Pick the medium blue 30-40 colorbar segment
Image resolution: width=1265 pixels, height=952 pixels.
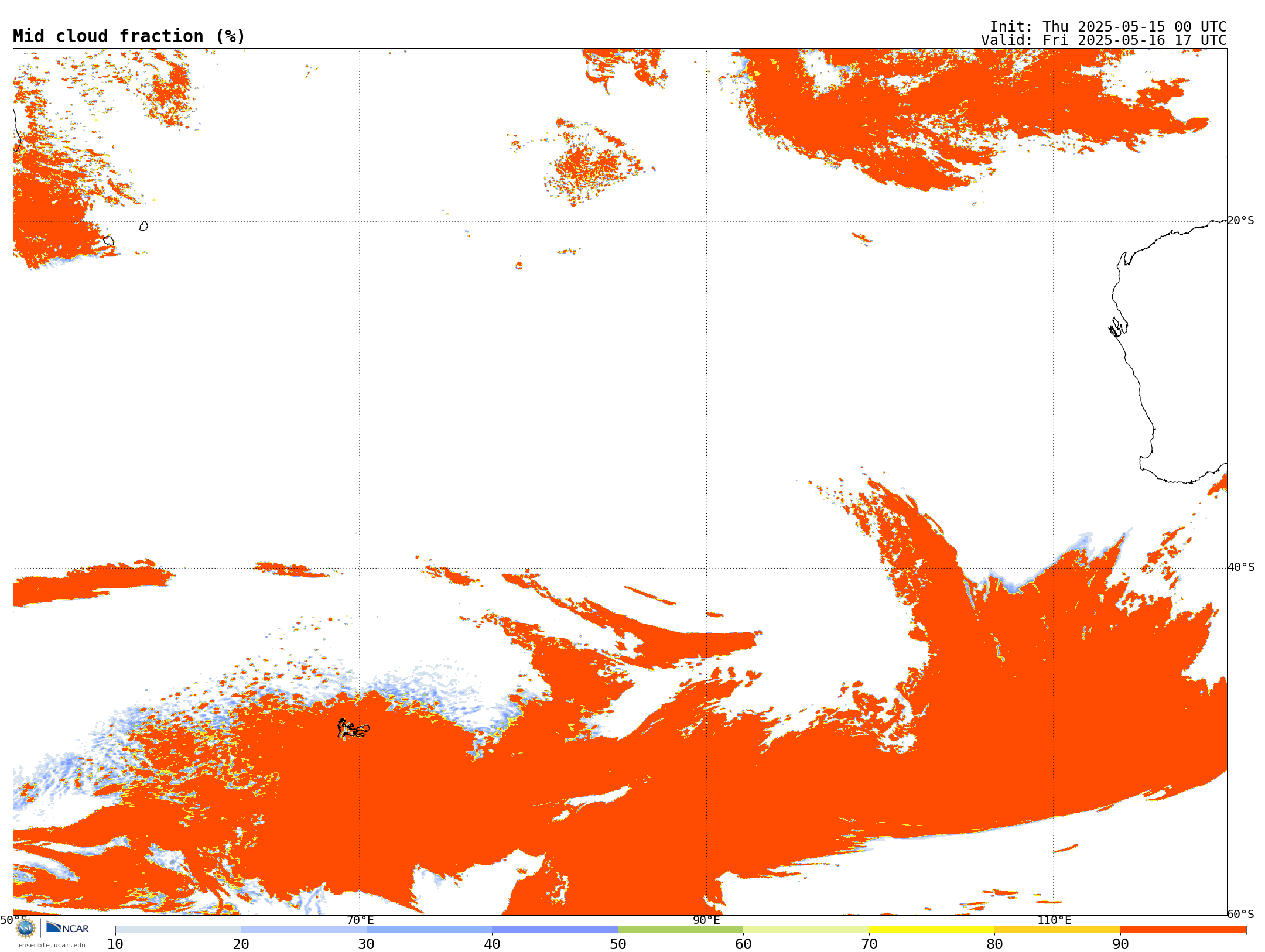click(429, 930)
